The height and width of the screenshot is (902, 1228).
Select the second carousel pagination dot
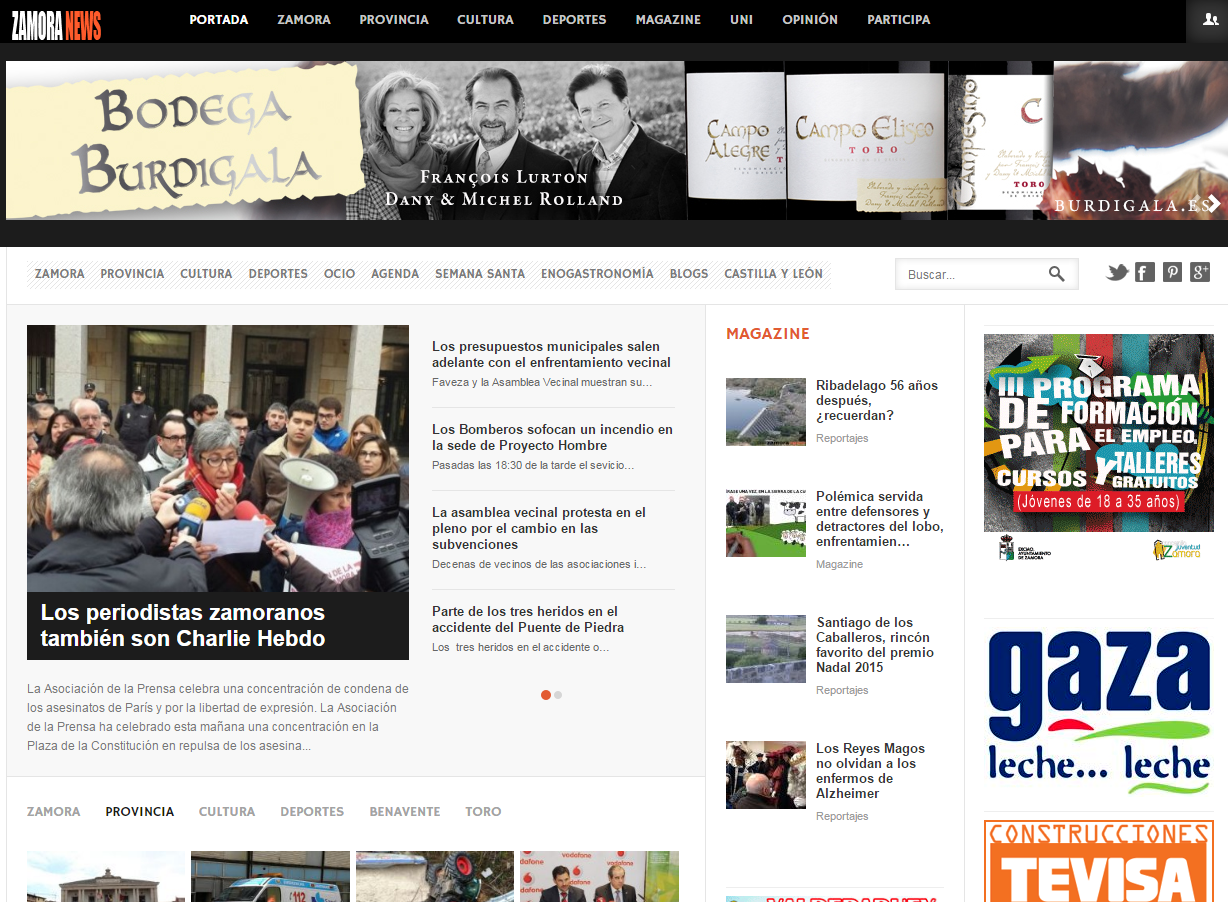click(x=558, y=694)
